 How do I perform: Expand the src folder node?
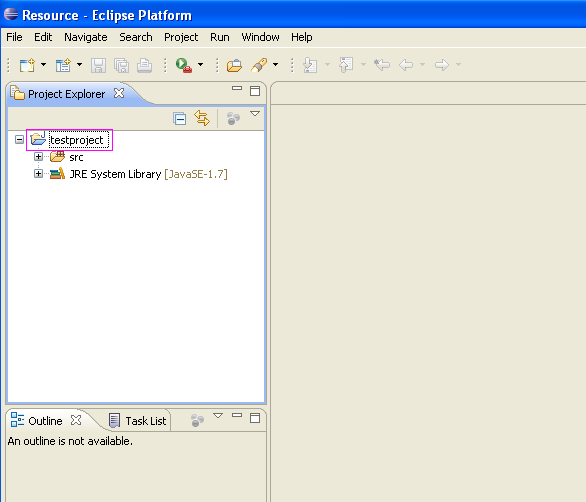coord(38,157)
